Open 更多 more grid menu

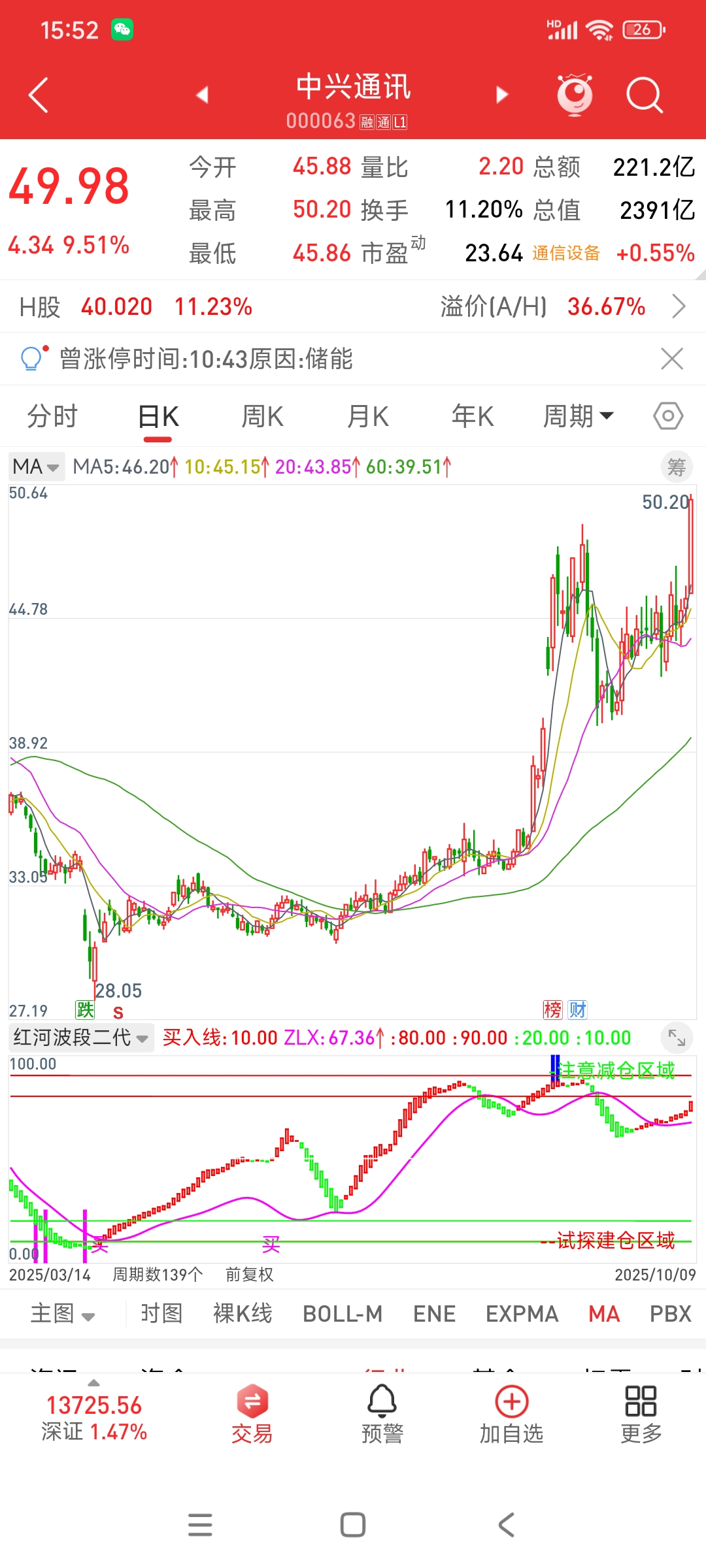click(x=641, y=1415)
